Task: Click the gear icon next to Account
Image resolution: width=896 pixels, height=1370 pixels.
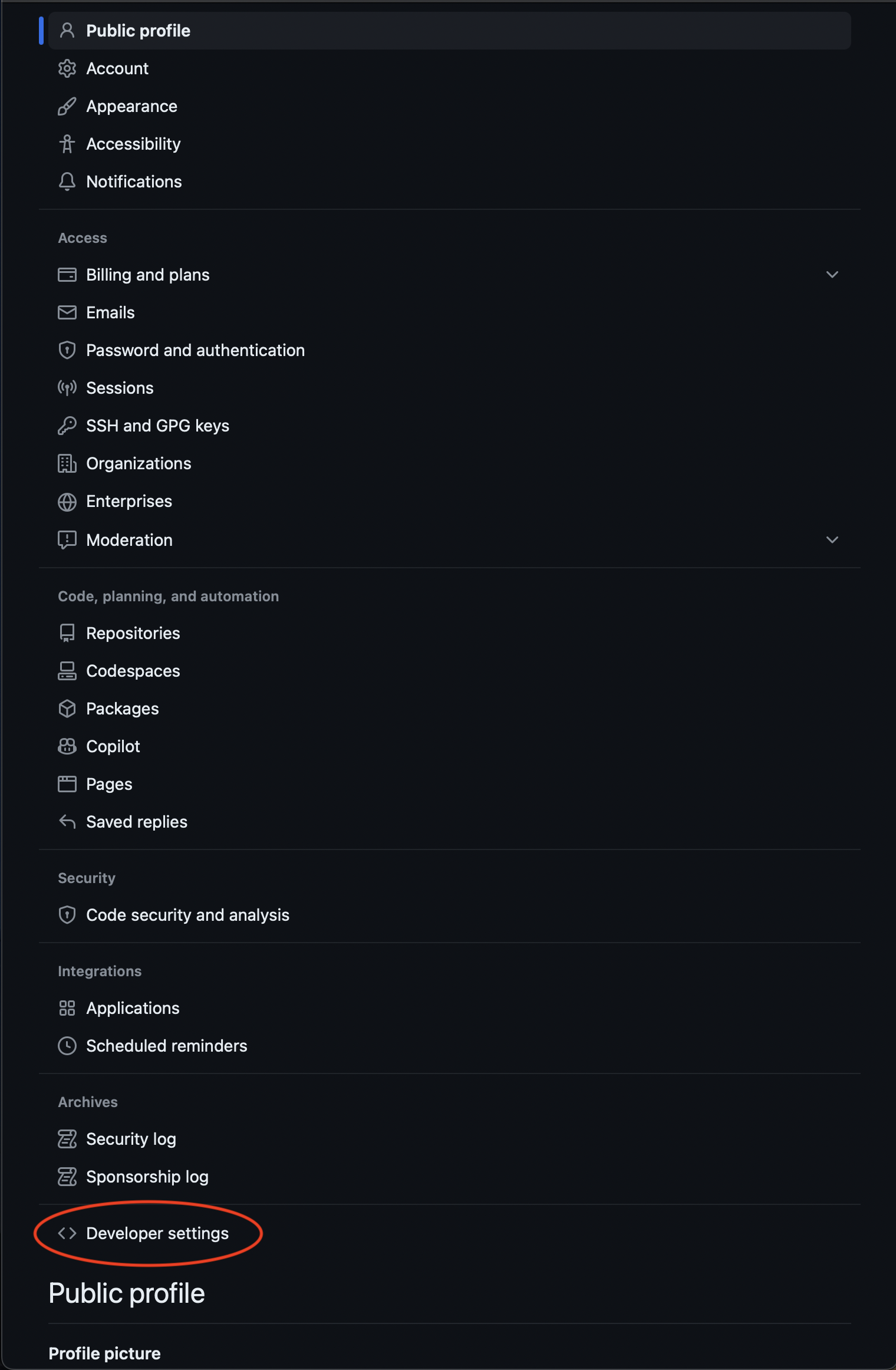Action: [67, 68]
